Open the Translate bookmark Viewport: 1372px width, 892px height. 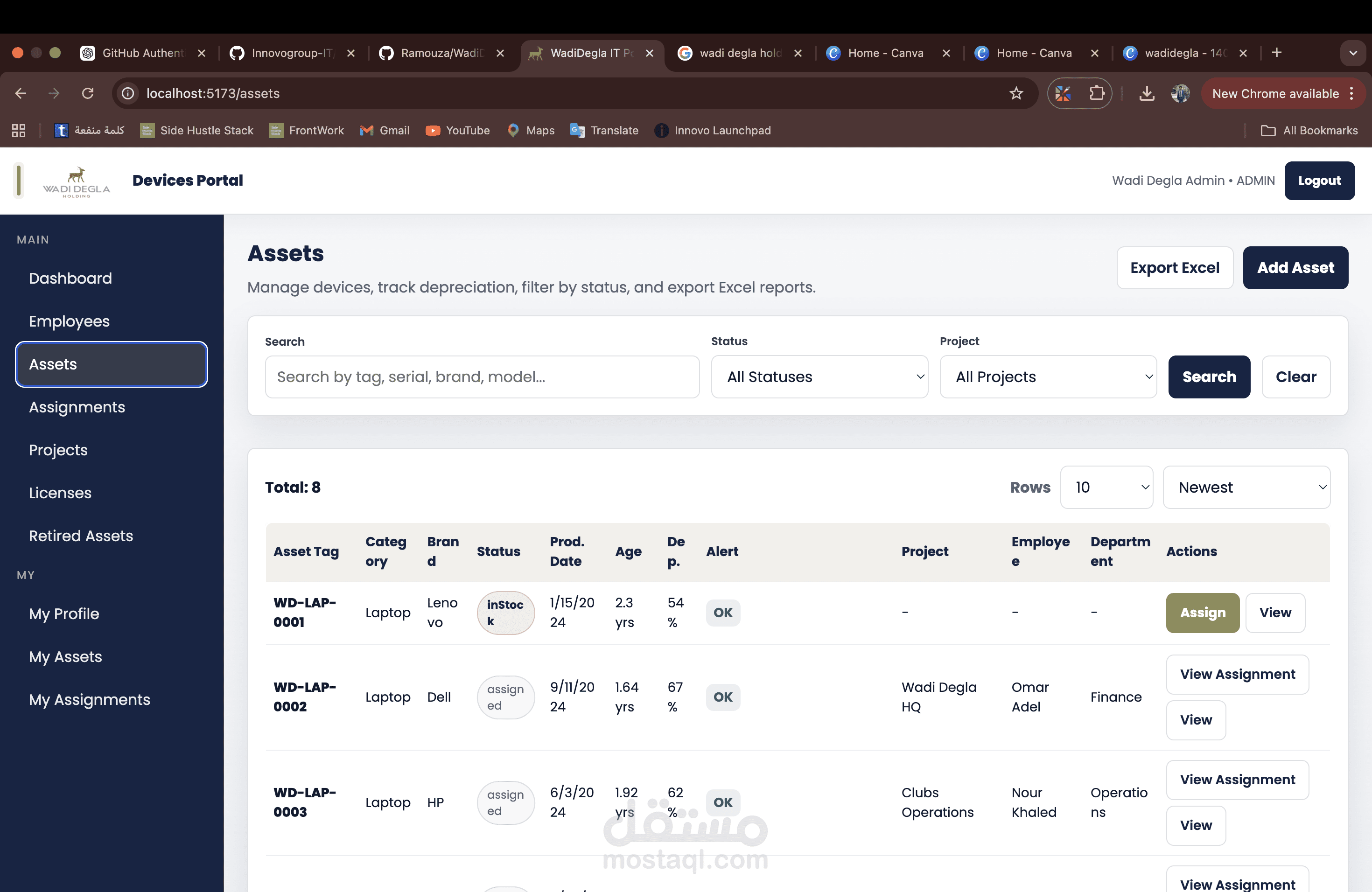[604, 131]
